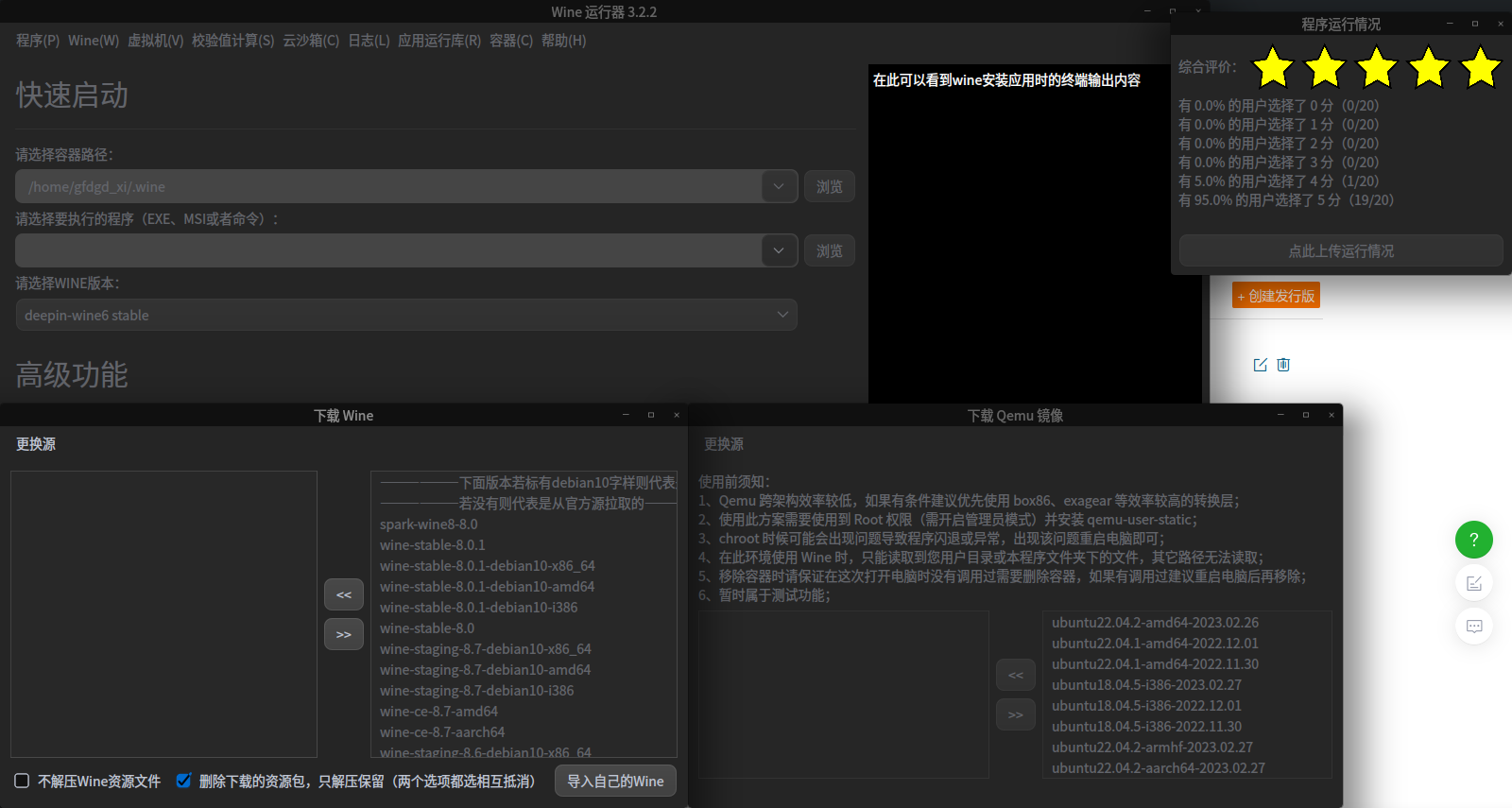Image resolution: width=1512 pixels, height=808 pixels.
Task: Open 虚拟机(V) menu
Action: pos(156,41)
